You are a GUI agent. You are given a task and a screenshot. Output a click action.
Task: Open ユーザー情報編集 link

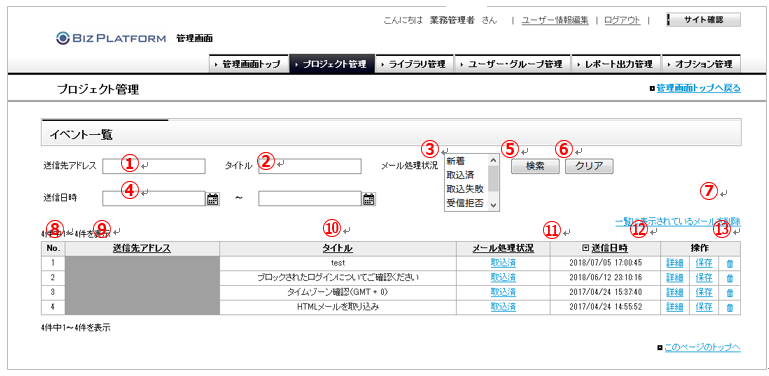pos(555,21)
